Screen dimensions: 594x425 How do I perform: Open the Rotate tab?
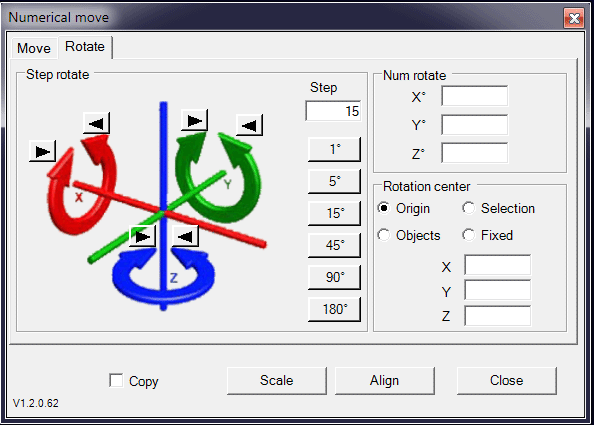[x=85, y=47]
